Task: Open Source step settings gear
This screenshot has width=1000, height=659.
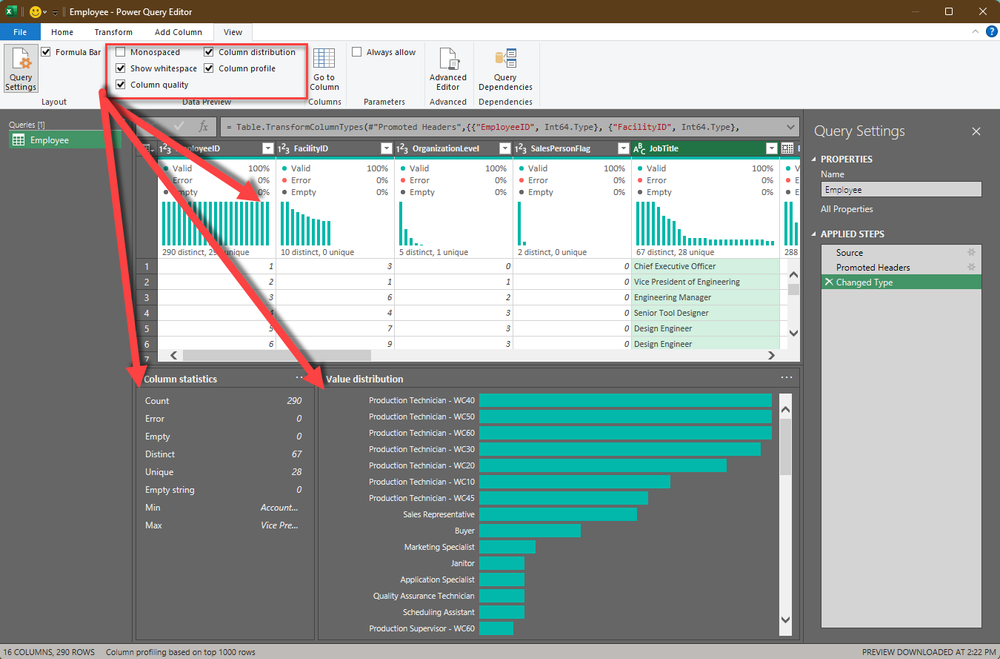Action: click(971, 253)
